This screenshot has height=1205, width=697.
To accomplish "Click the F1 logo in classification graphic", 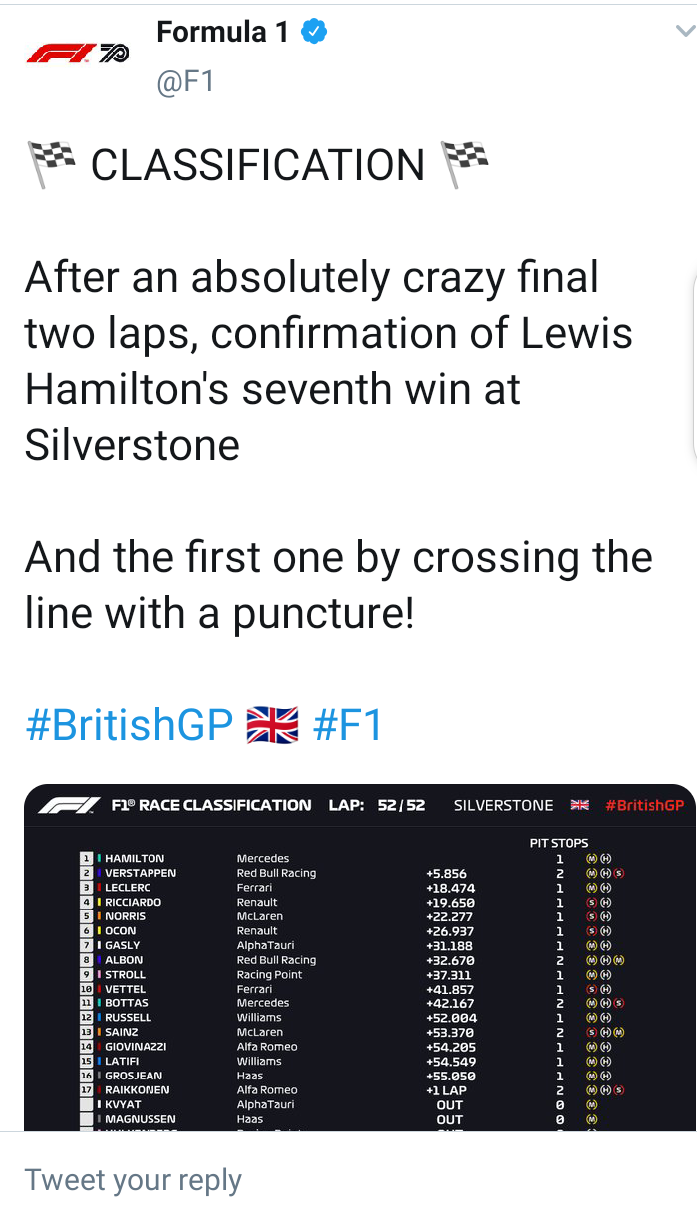I will [70, 805].
